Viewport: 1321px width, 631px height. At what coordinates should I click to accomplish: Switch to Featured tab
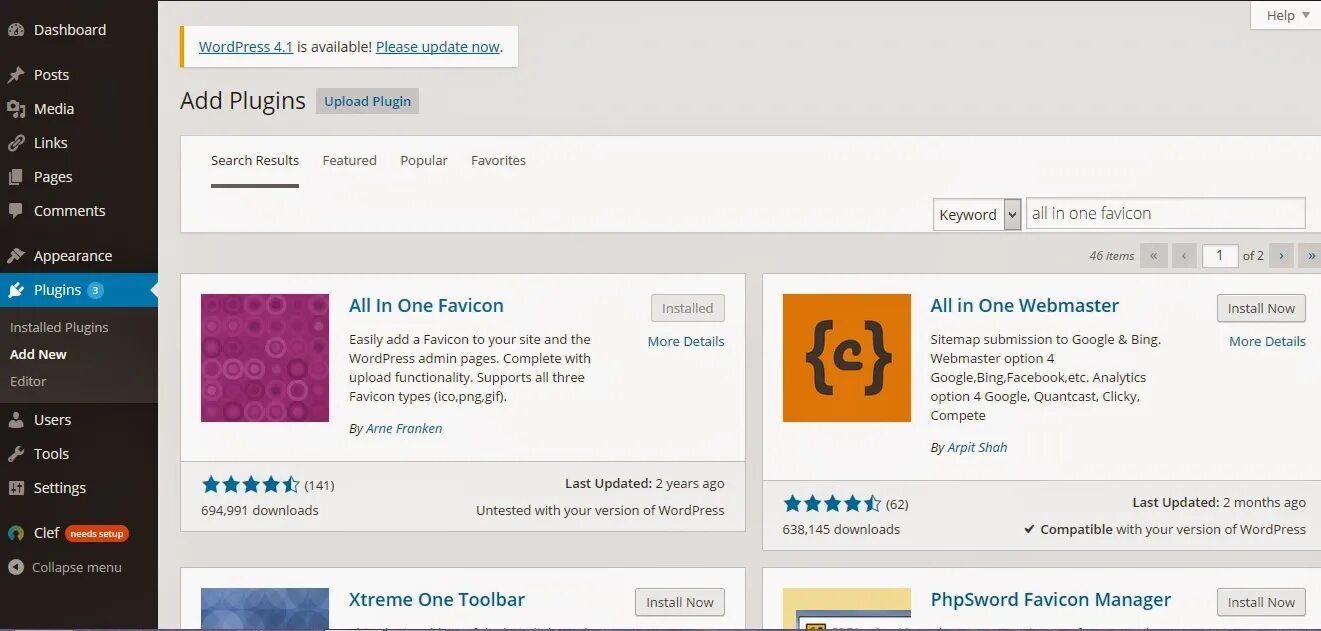pos(350,160)
